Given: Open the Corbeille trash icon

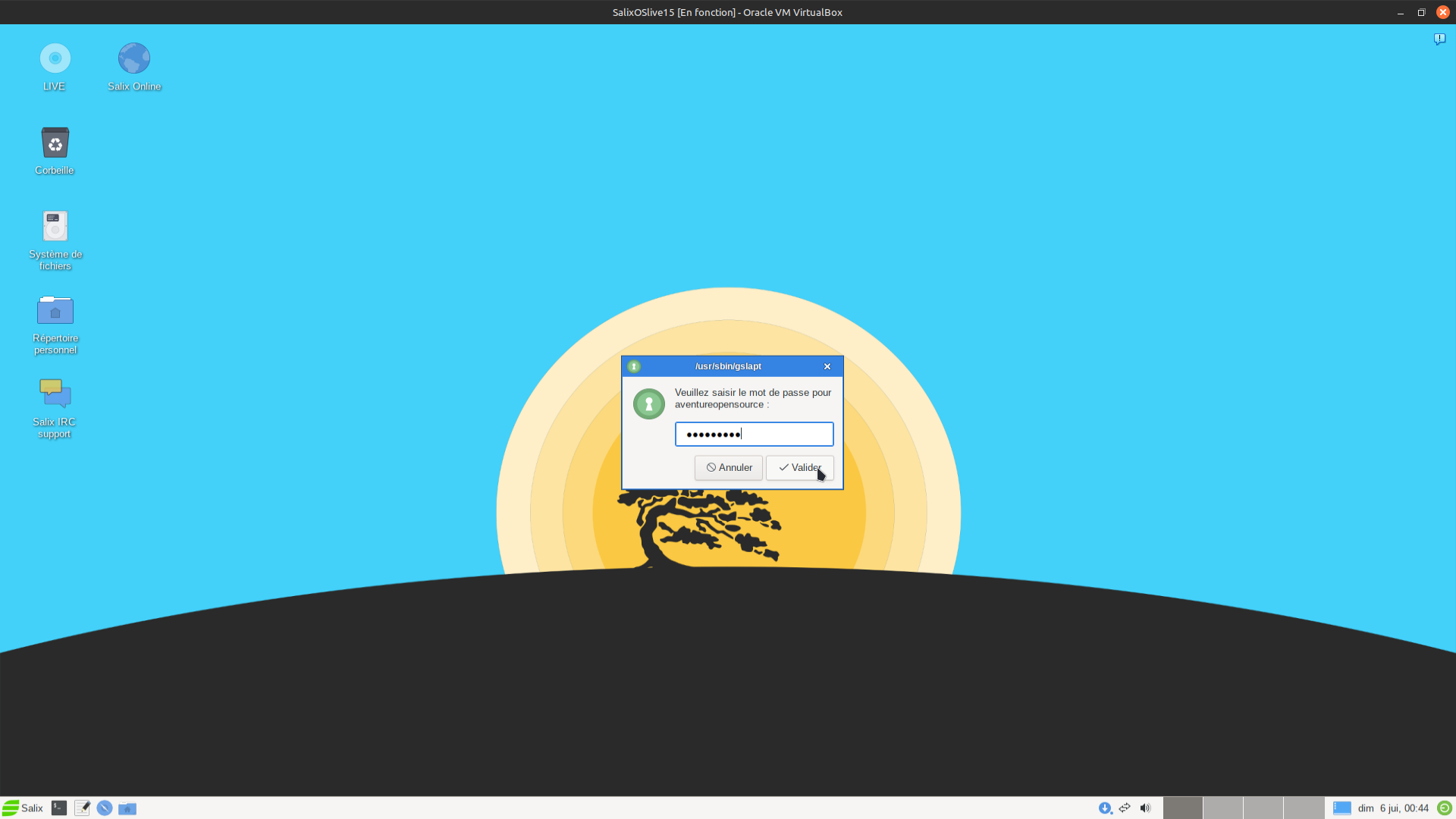Looking at the screenshot, I should (x=55, y=143).
